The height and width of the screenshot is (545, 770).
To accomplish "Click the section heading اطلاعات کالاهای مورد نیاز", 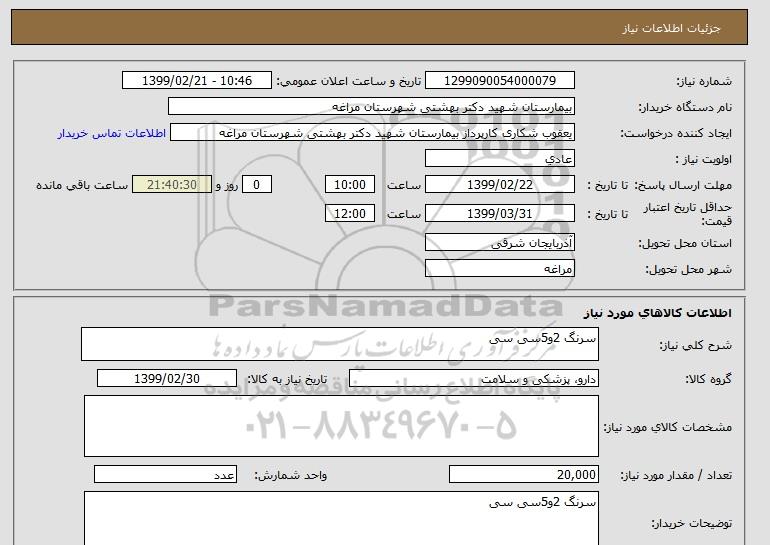I will click(658, 313).
